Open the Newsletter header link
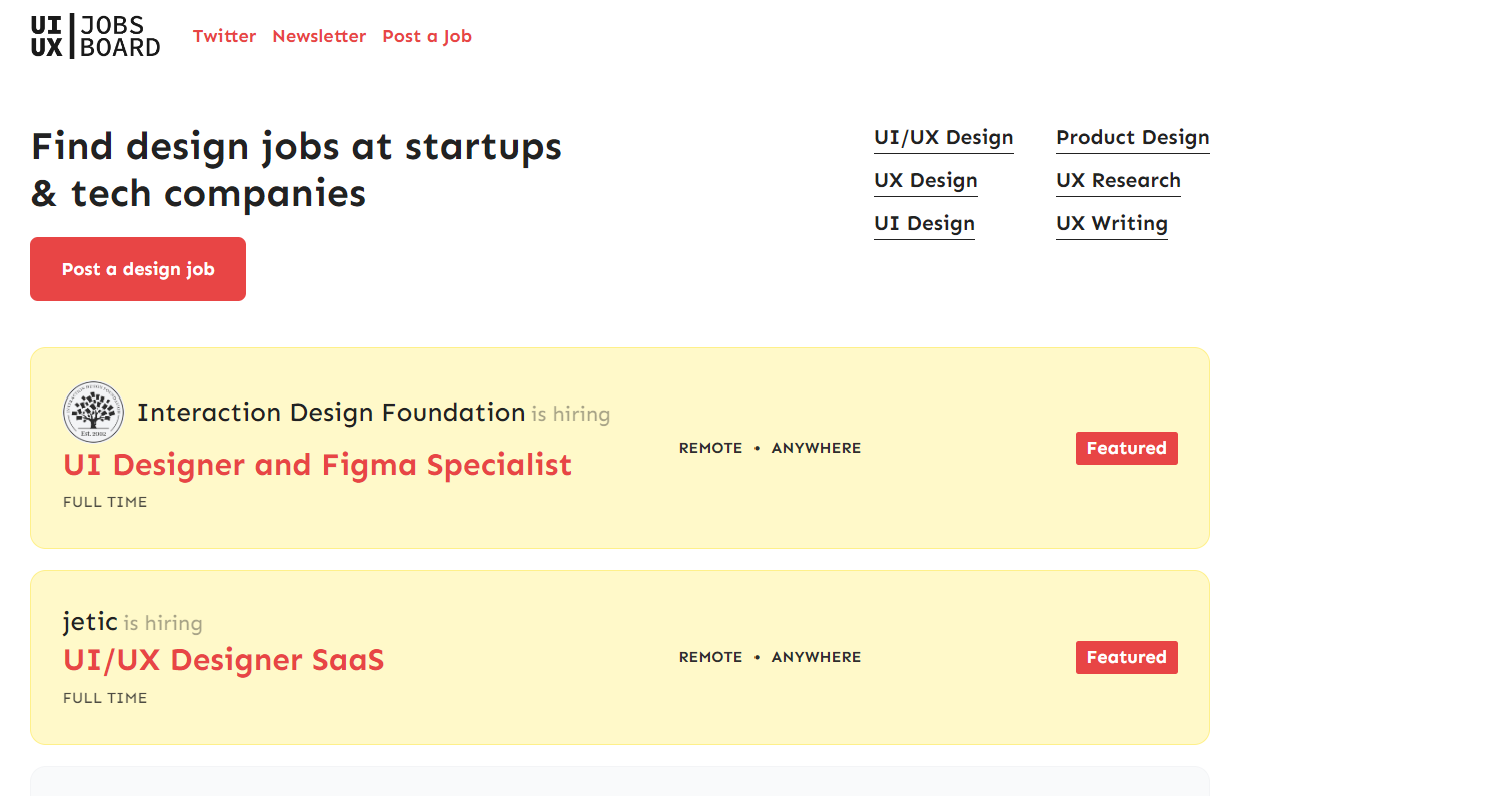The height and width of the screenshot is (796, 1512). tap(319, 36)
